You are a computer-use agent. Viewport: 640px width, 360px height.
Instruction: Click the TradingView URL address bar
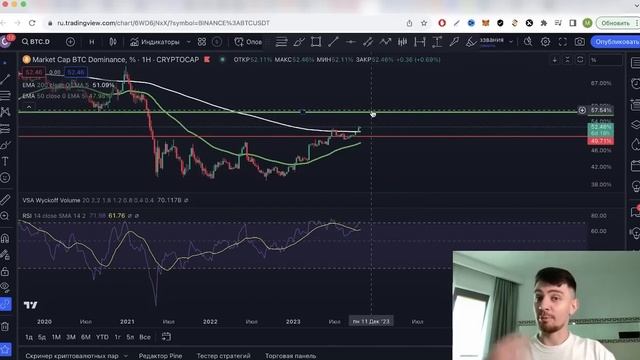point(163,23)
